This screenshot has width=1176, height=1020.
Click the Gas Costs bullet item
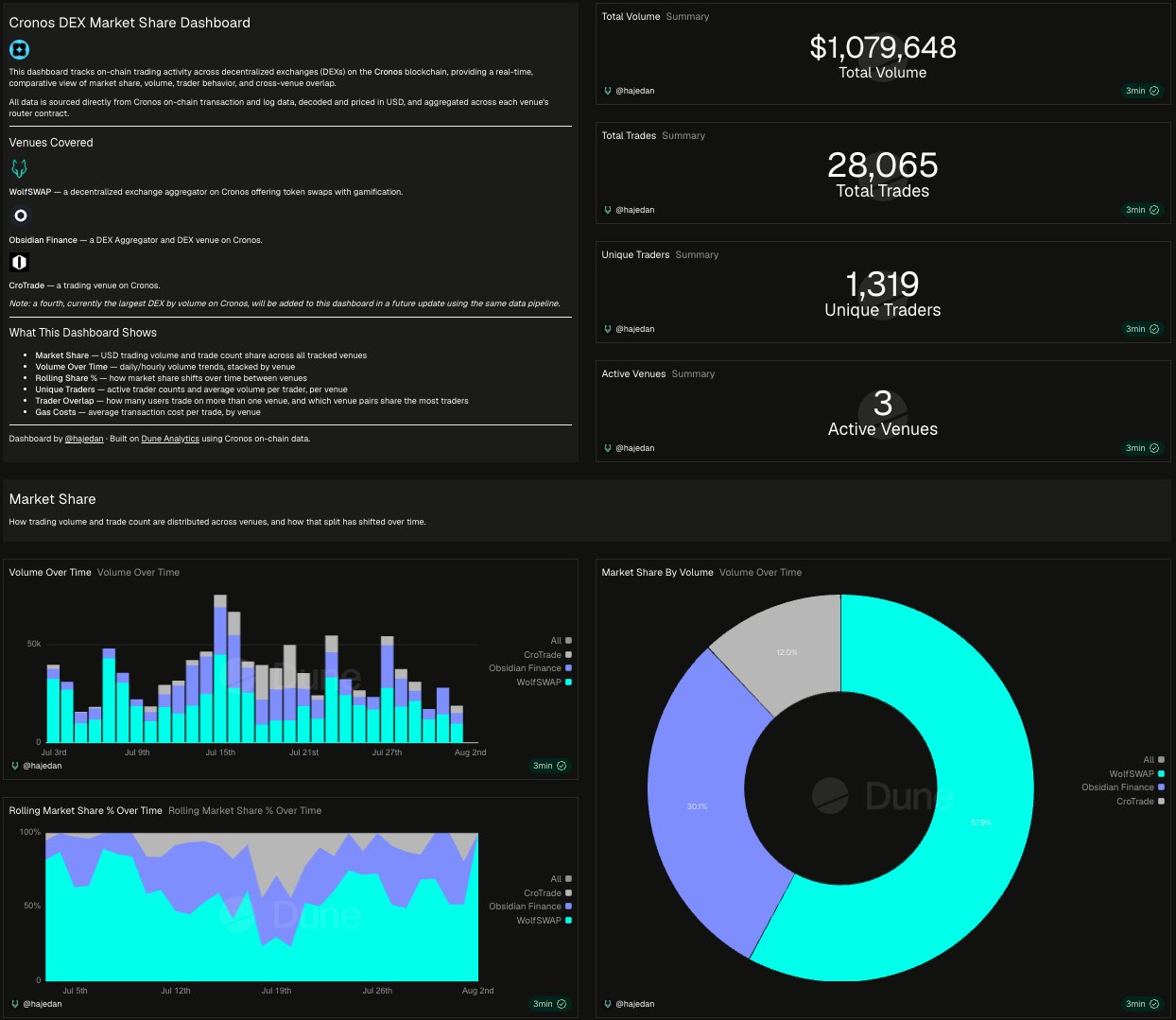pos(147,412)
